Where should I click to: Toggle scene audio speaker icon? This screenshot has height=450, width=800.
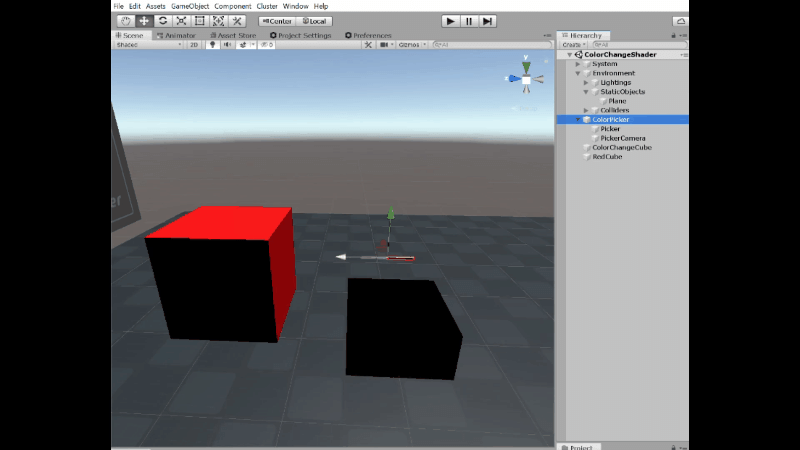pyautogui.click(x=228, y=45)
